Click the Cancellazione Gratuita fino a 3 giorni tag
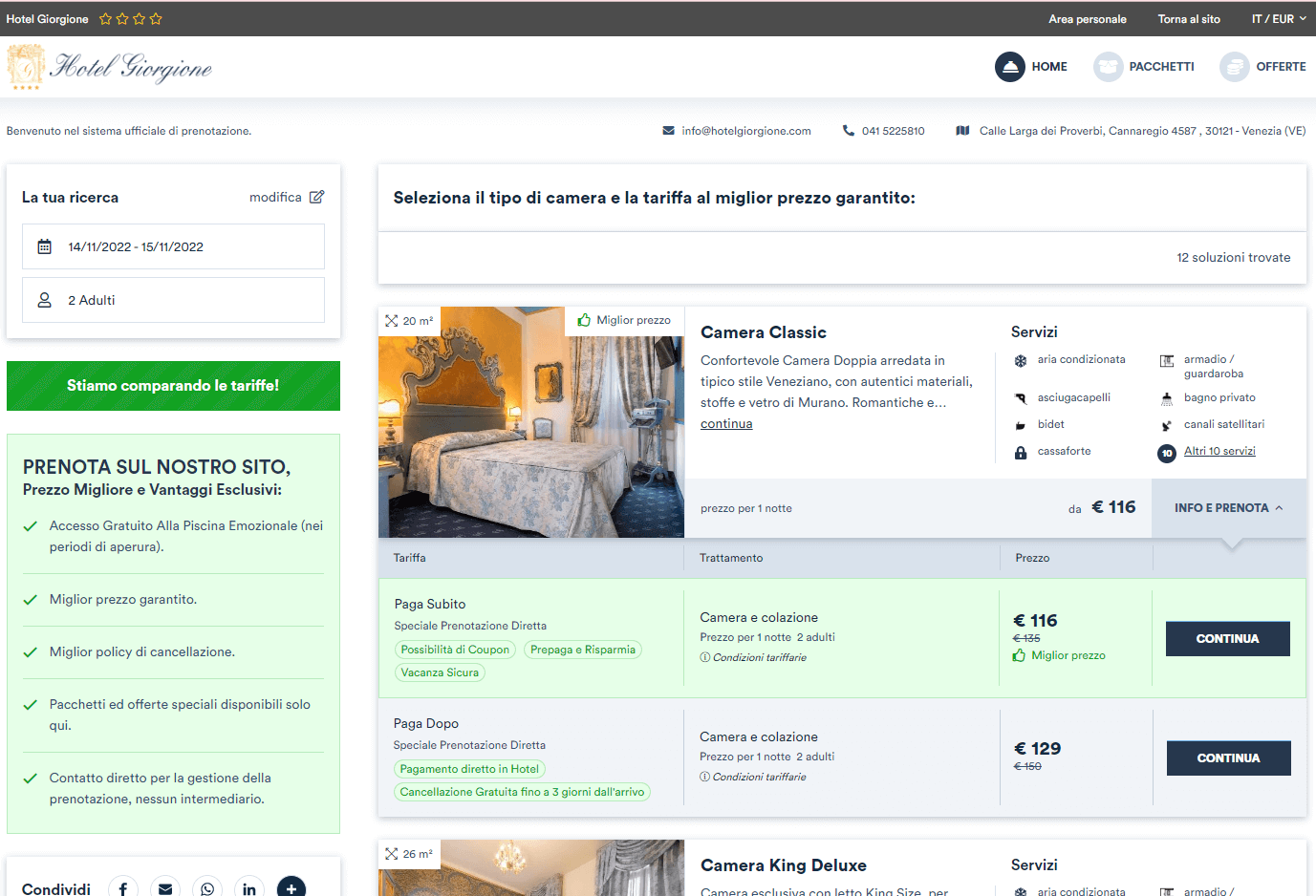The width and height of the screenshot is (1316, 896). pyautogui.click(x=522, y=792)
